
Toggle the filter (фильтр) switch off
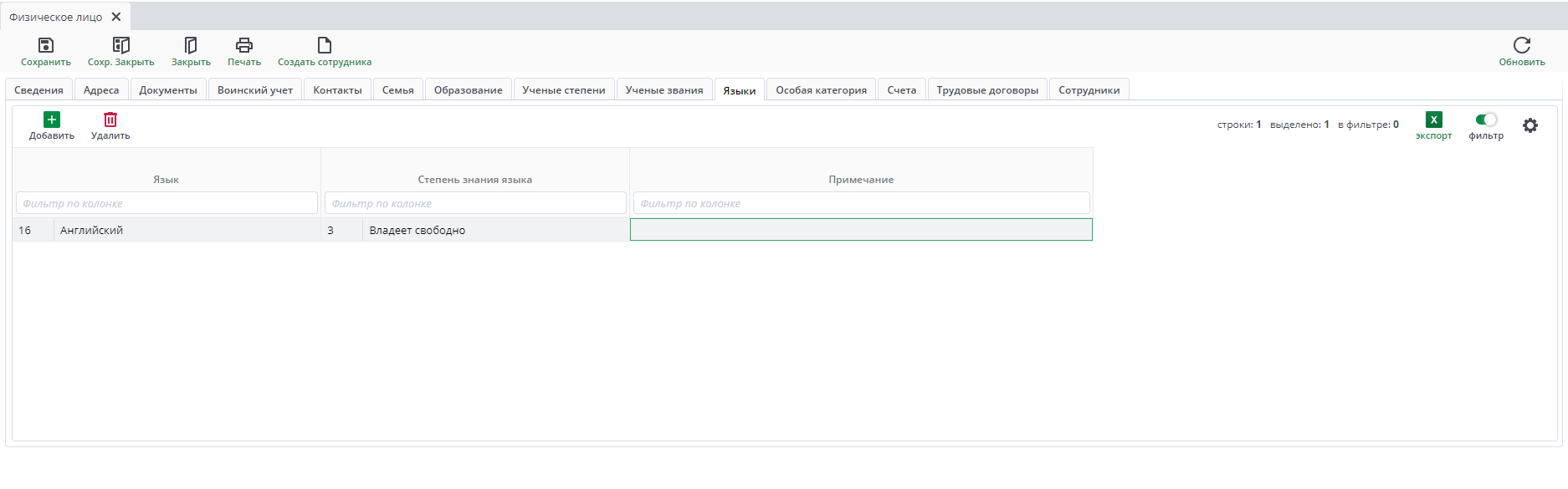click(1486, 120)
